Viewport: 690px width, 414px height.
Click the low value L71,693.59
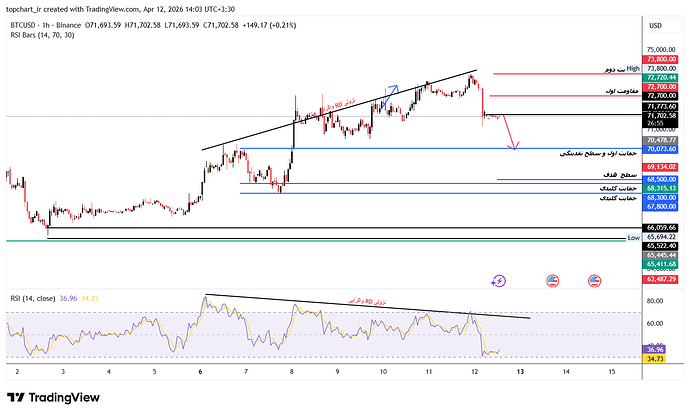182,25
